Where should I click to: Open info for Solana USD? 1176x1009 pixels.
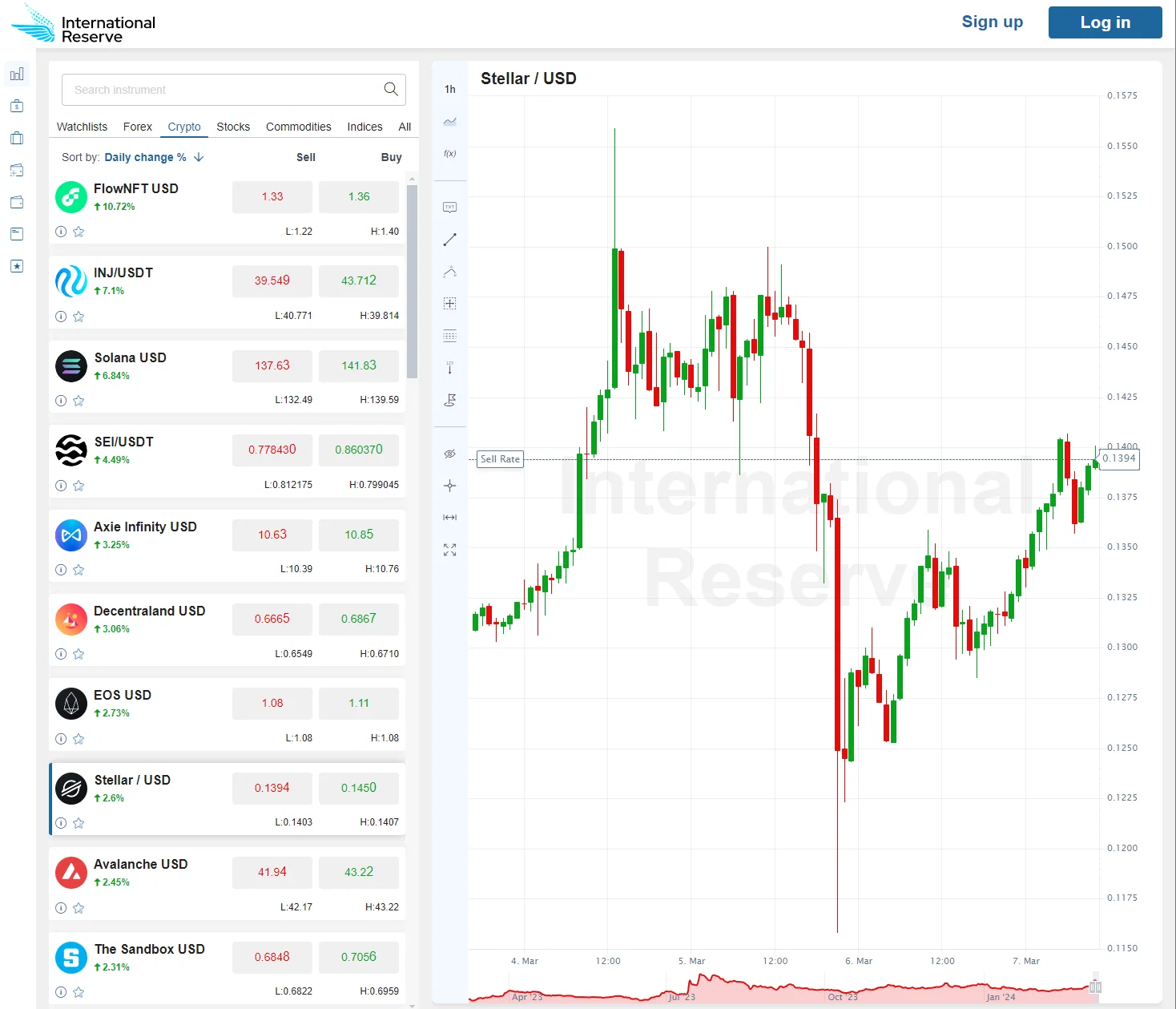click(x=61, y=401)
